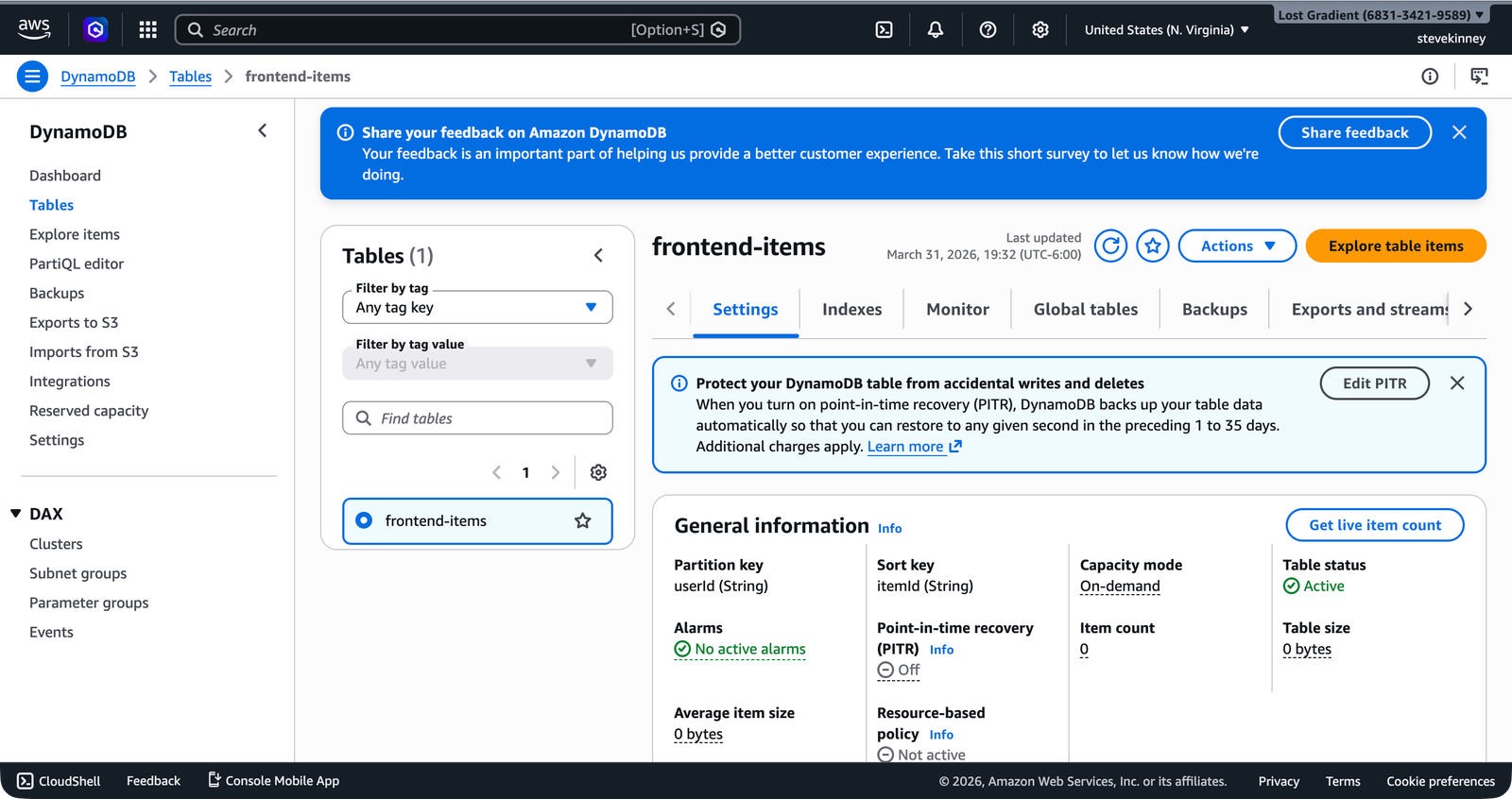Image resolution: width=1512 pixels, height=799 pixels.
Task: Open the Filter by tag value dropdown
Action: [x=477, y=364]
